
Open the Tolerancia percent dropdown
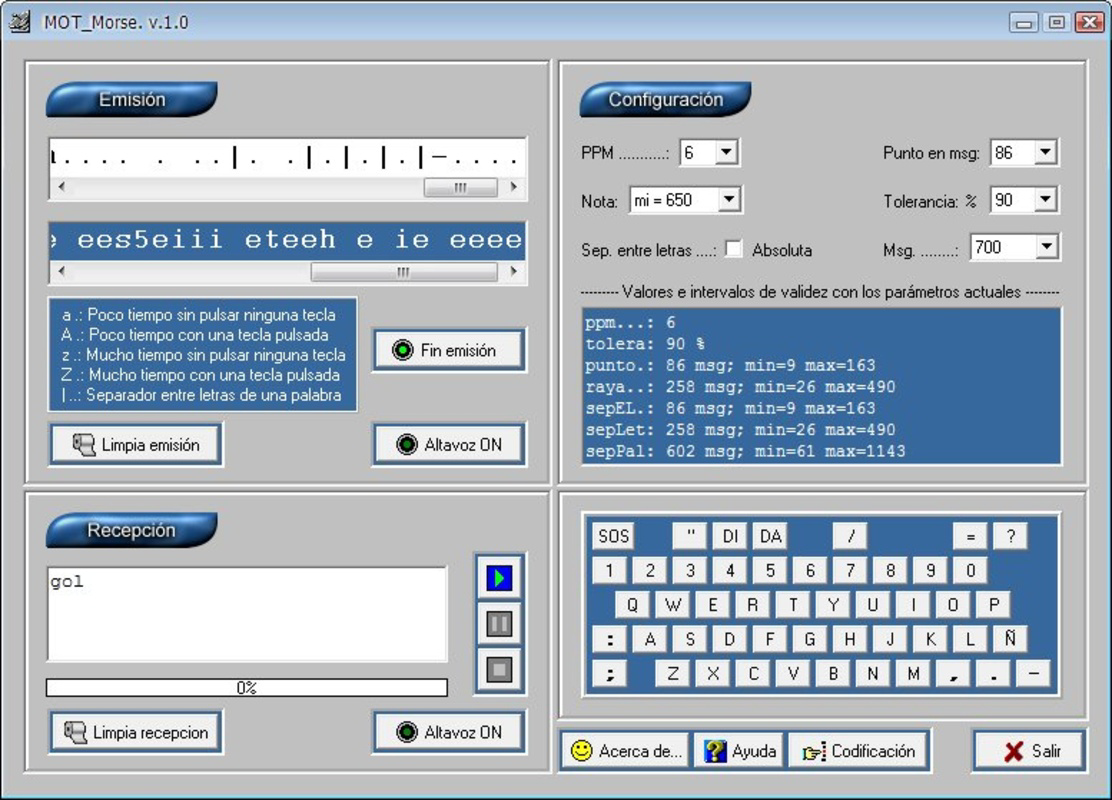coord(1045,199)
